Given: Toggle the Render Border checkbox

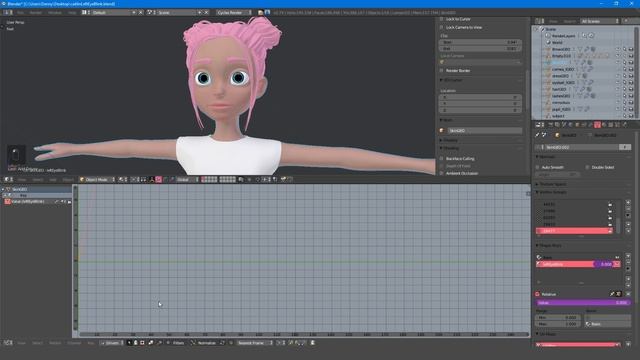Looking at the screenshot, I should (x=441, y=71).
